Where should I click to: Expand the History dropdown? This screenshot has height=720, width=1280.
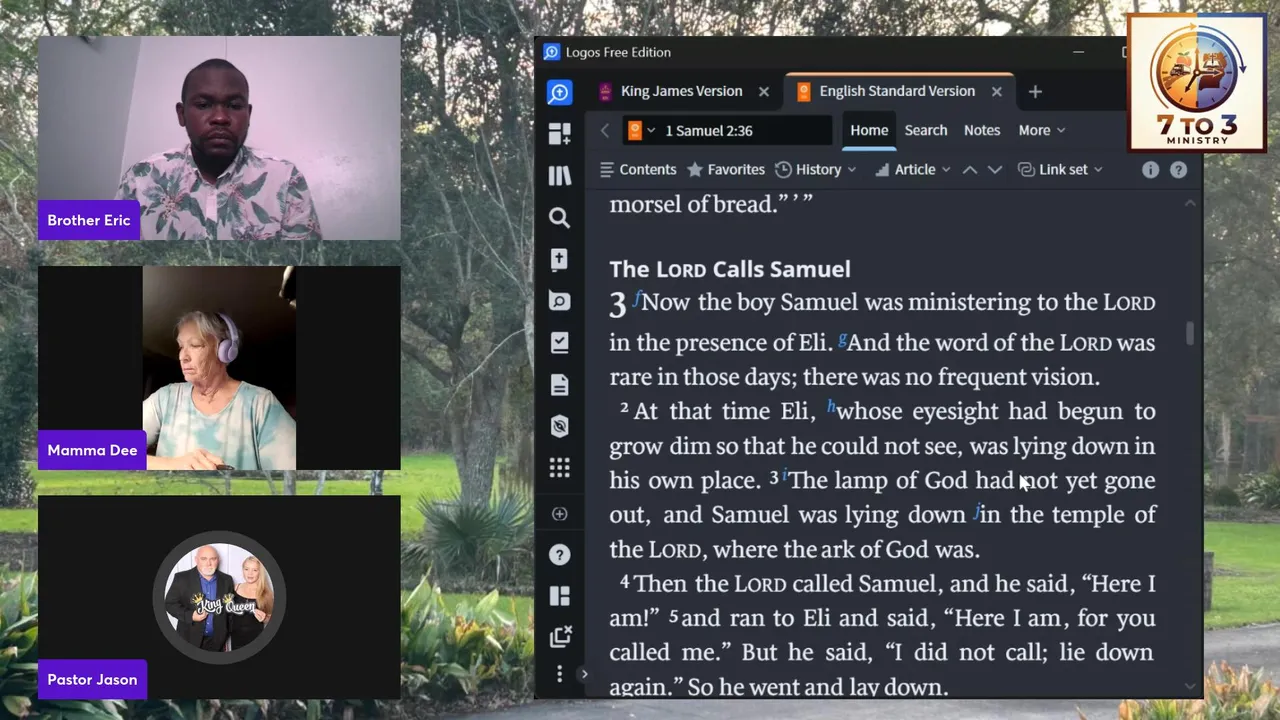(816, 170)
